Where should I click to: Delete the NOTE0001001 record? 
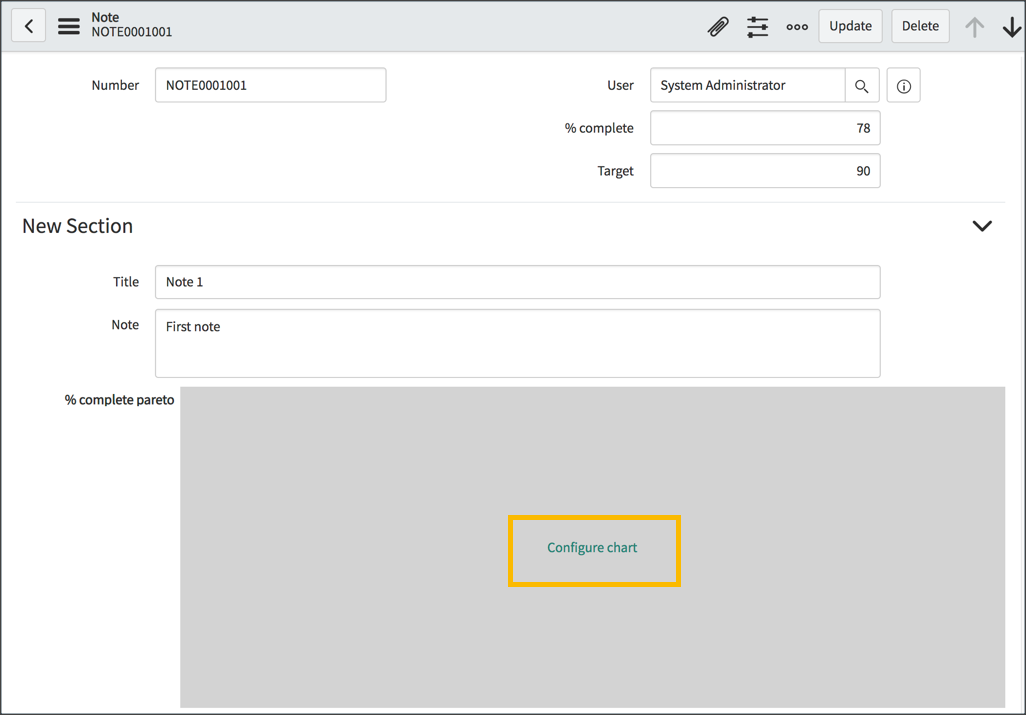(920, 26)
